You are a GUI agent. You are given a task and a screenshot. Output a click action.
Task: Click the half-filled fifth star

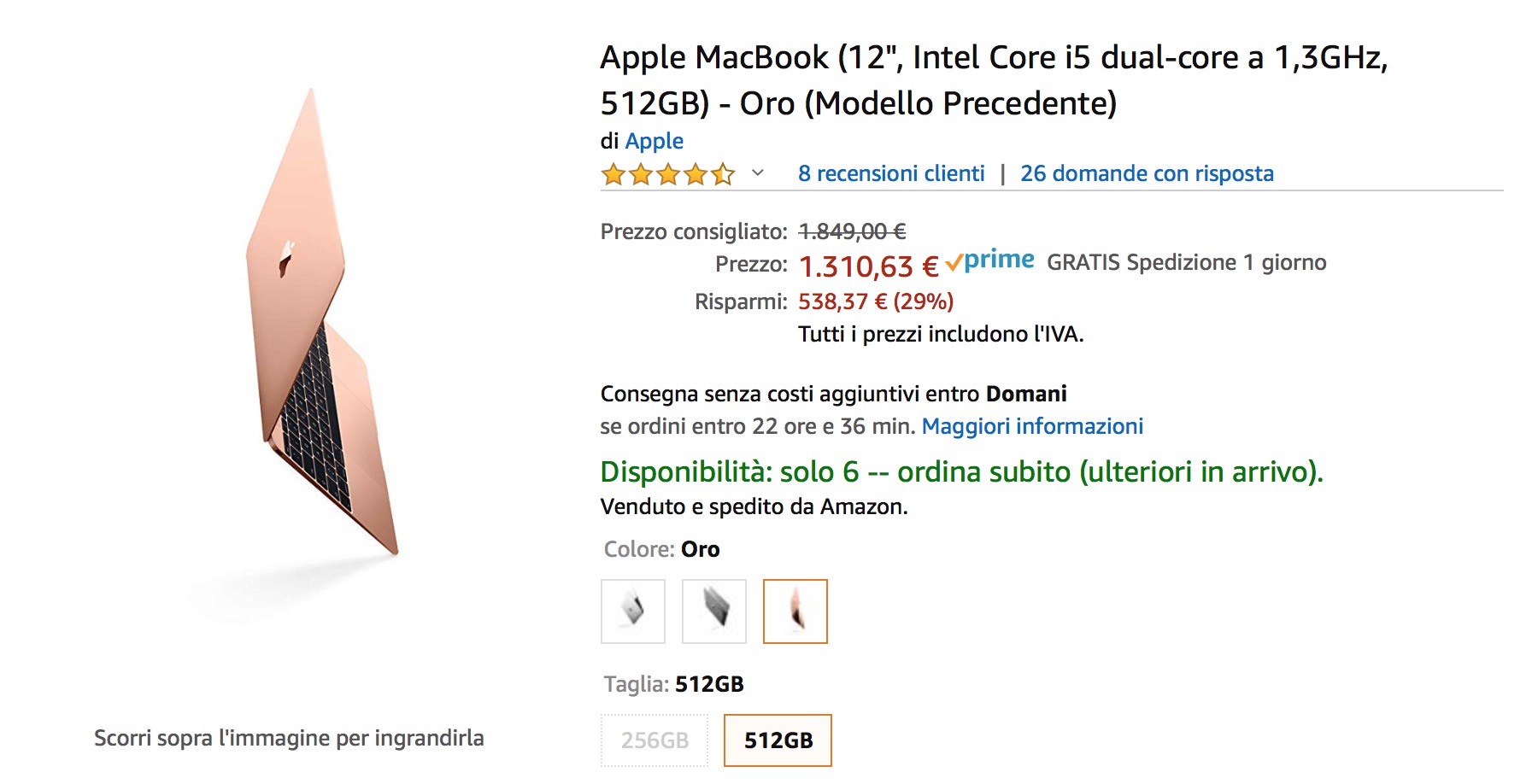tap(722, 174)
